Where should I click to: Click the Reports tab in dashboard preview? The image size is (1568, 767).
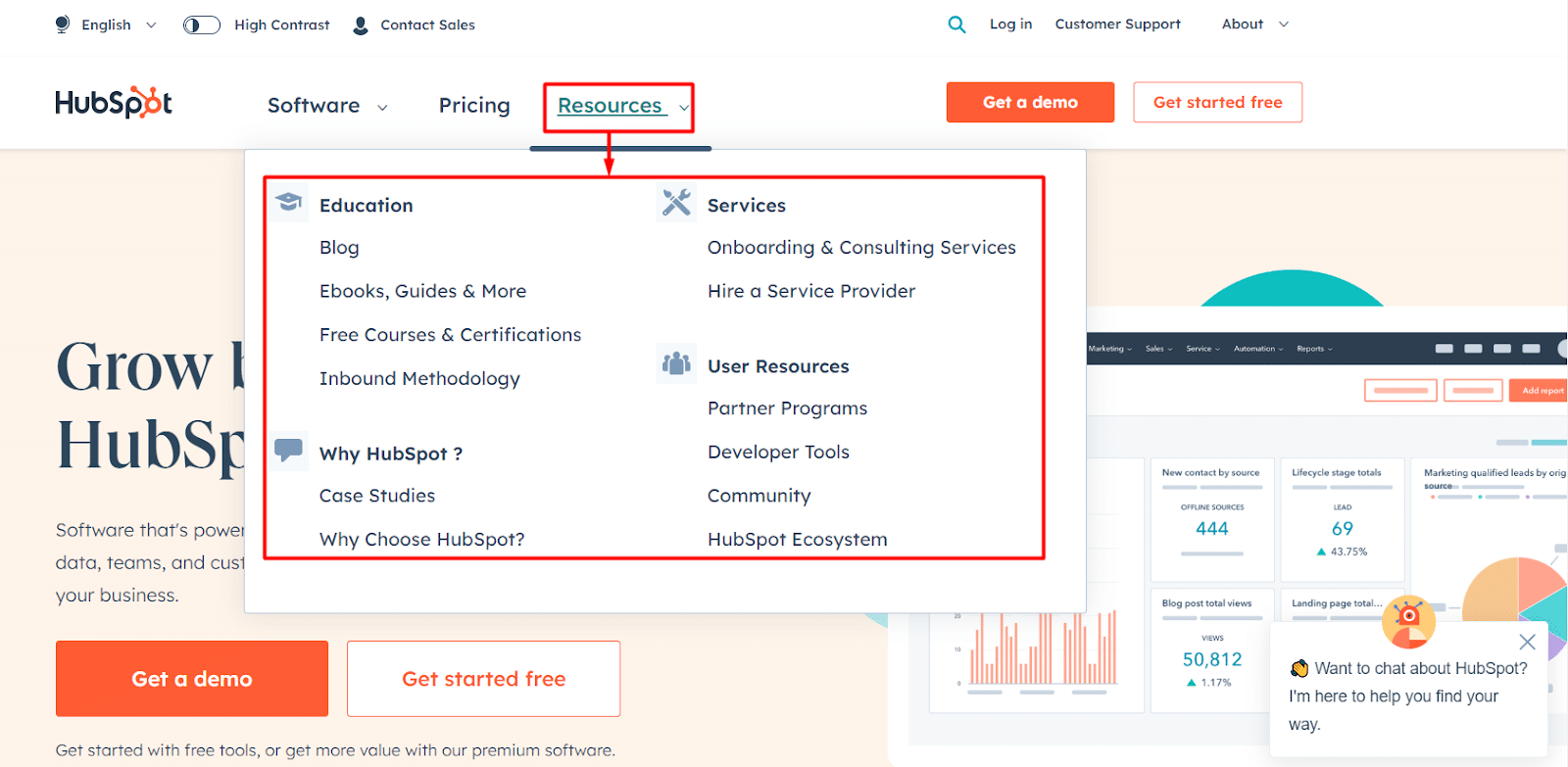pos(1314,349)
